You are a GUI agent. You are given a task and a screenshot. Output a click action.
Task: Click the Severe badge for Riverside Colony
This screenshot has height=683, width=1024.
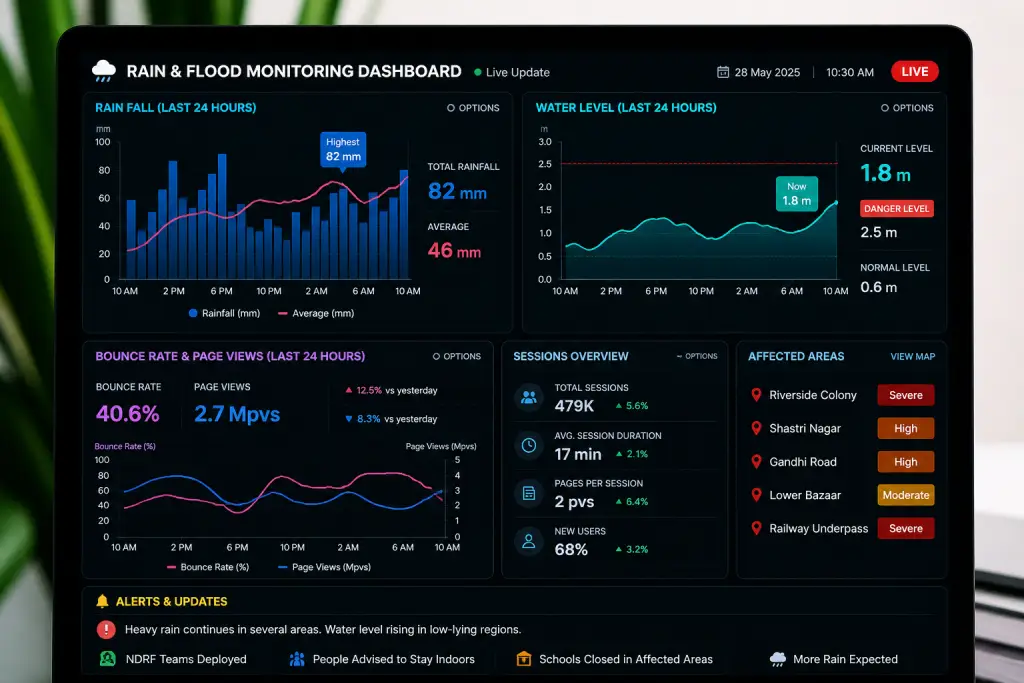(x=905, y=395)
